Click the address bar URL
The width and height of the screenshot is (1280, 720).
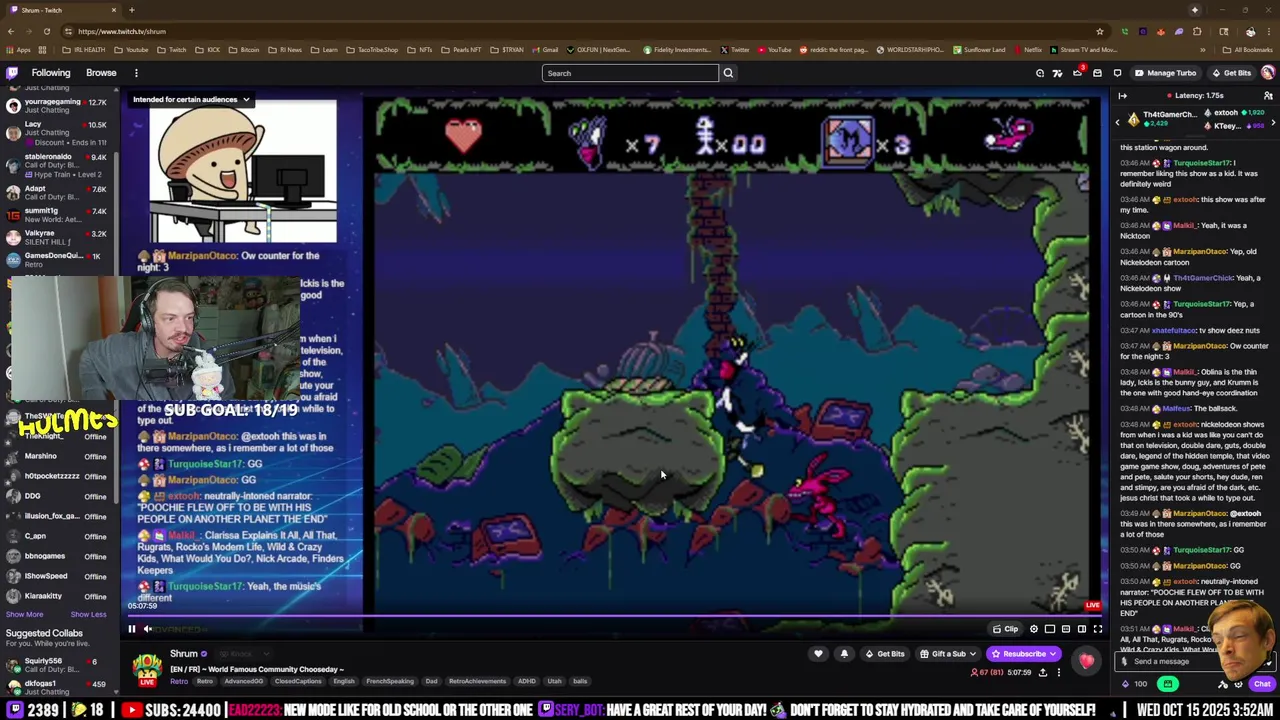pos(122,31)
